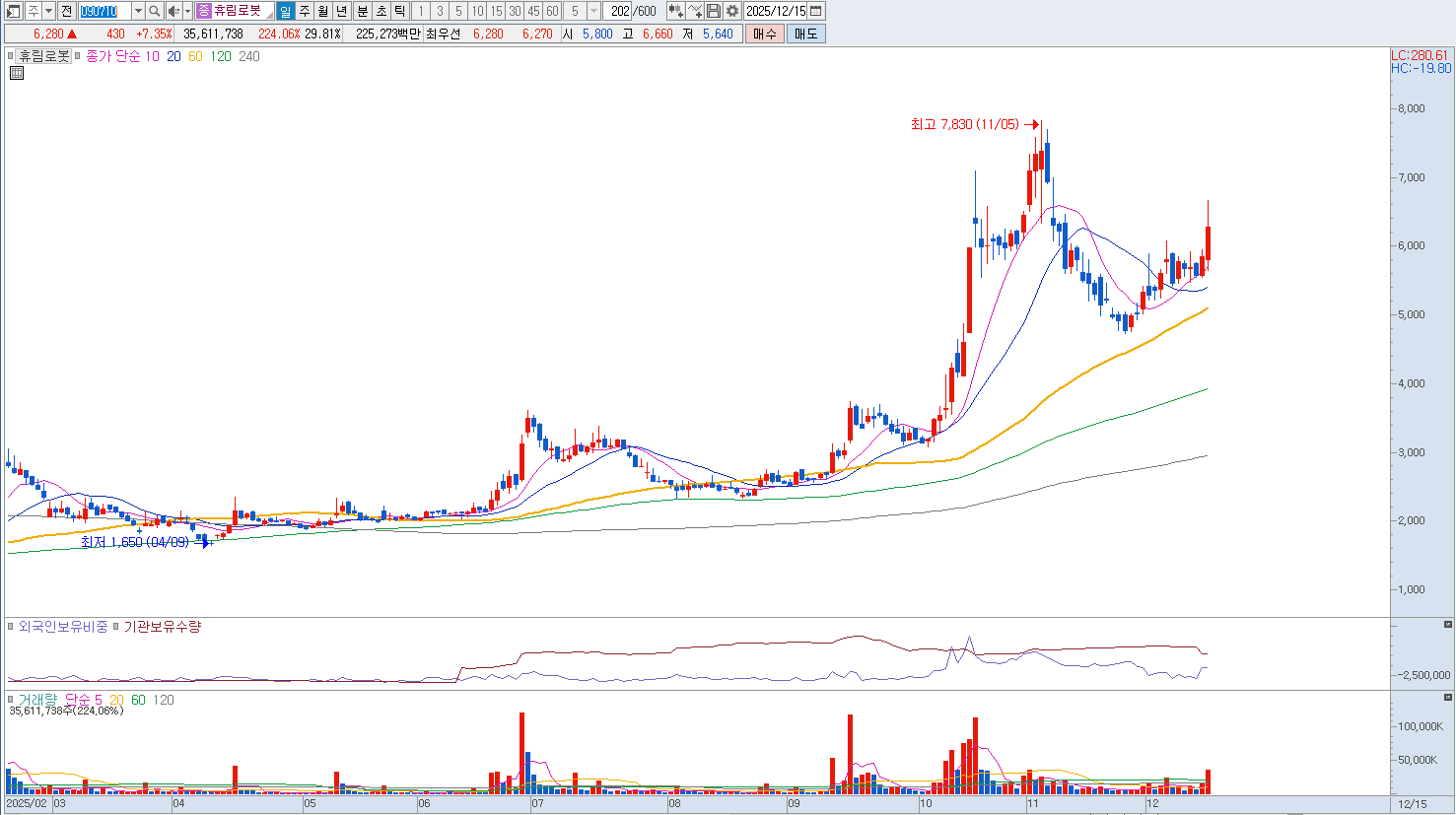Viewport: 1456px width, 815px height.
Task: Click the candlestick chart type icon
Action: [675, 11]
